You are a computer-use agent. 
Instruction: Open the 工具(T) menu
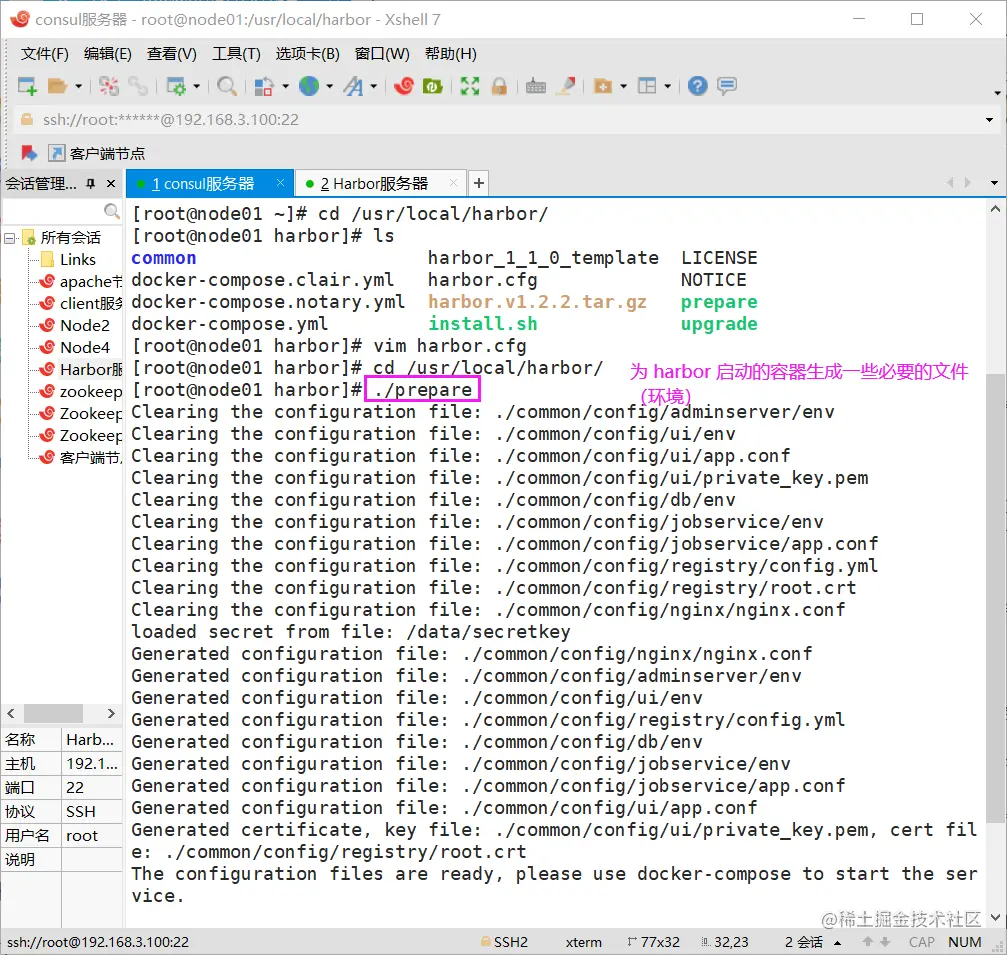pyautogui.click(x=236, y=53)
